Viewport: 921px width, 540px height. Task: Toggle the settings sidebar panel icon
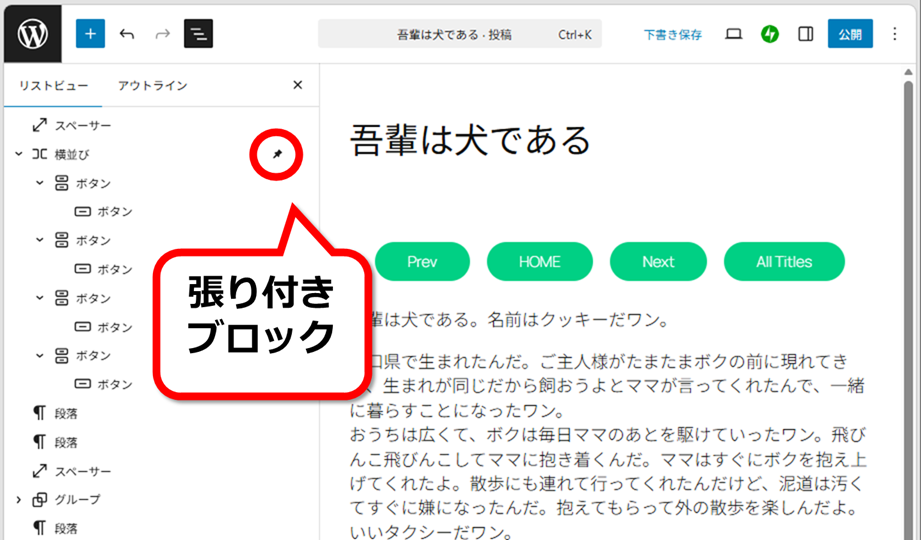(x=805, y=34)
